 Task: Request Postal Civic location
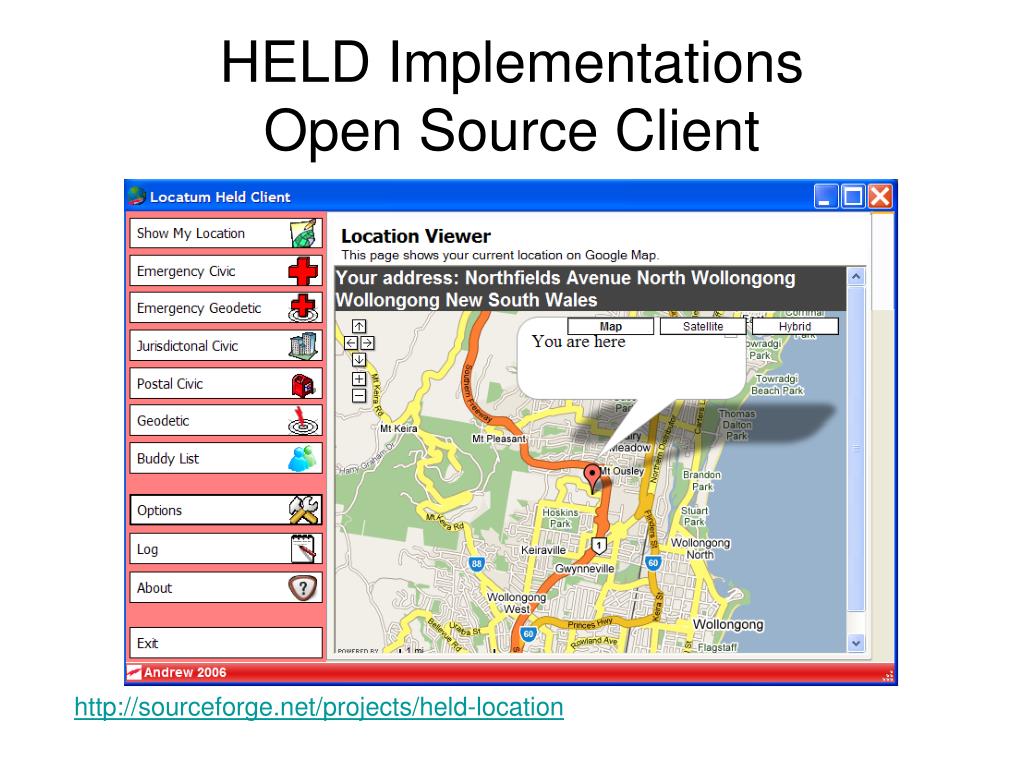pos(226,384)
